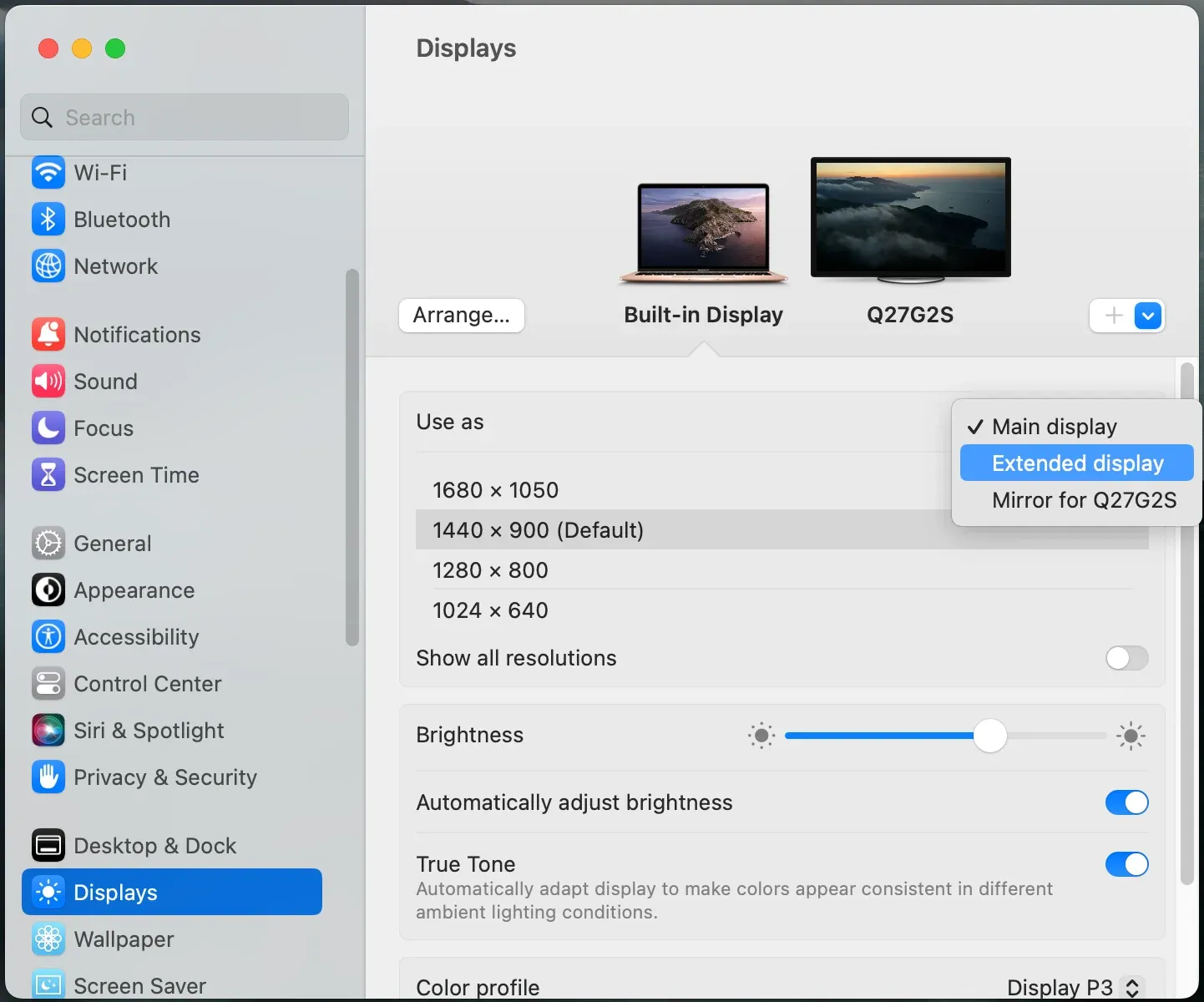Toggle Show all resolutions switch
This screenshot has height=1002, width=1204.
click(x=1127, y=658)
